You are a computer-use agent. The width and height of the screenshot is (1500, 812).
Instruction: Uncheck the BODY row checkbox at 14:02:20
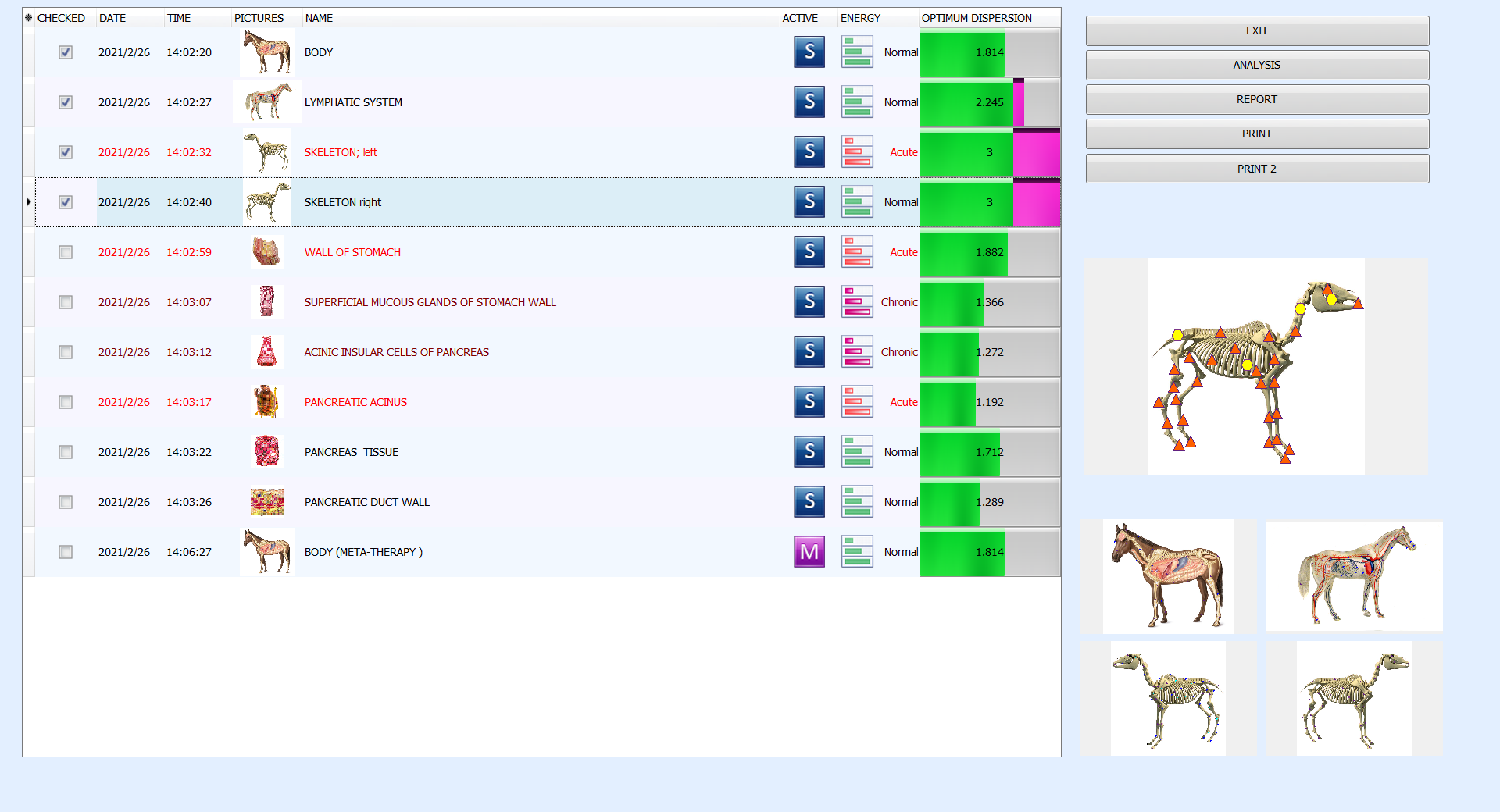click(x=66, y=52)
